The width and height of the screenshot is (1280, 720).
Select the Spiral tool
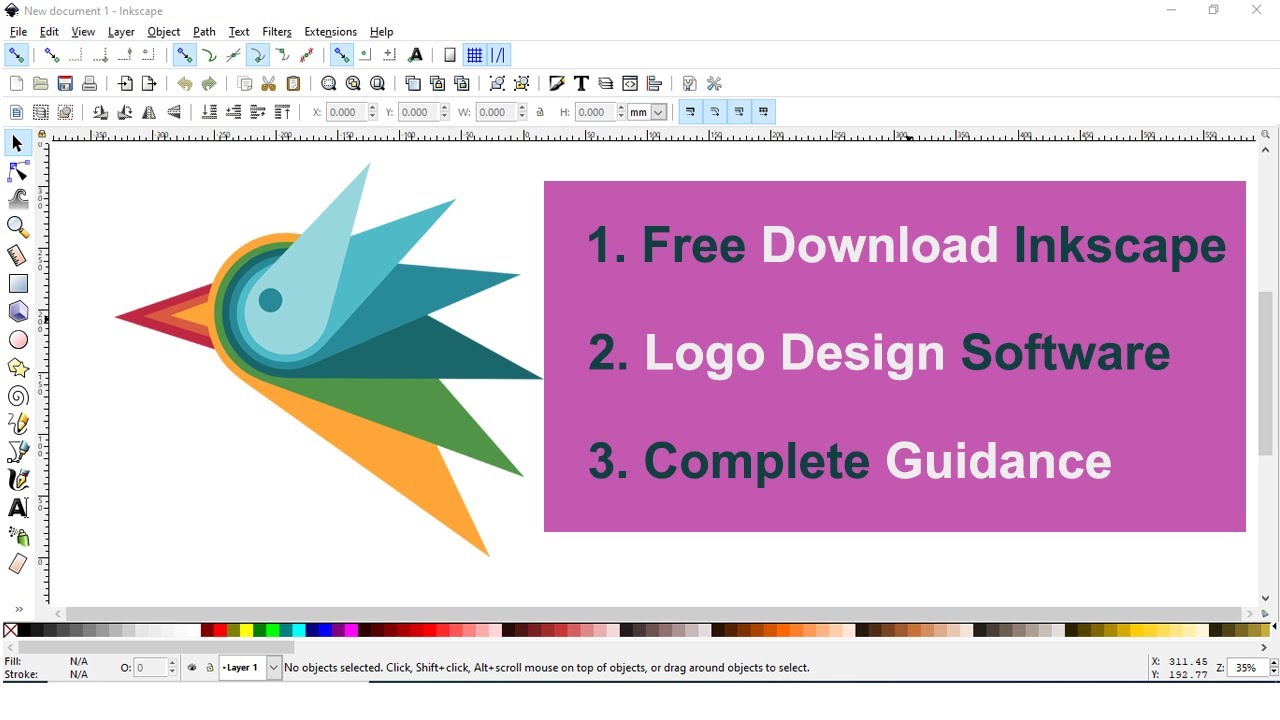(18, 396)
